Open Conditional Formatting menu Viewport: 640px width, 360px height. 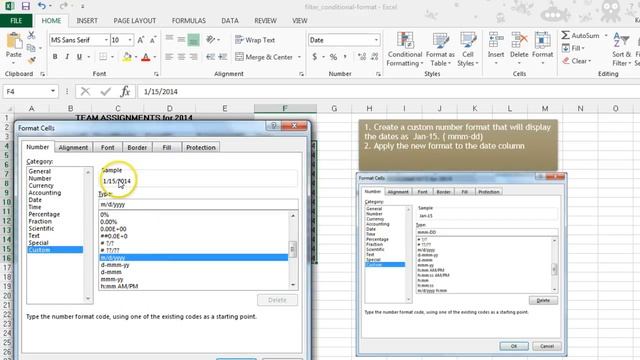404,49
